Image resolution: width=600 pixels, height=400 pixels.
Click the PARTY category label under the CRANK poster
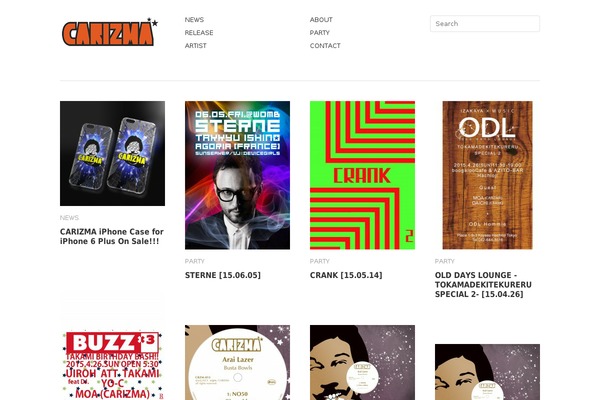[320, 261]
